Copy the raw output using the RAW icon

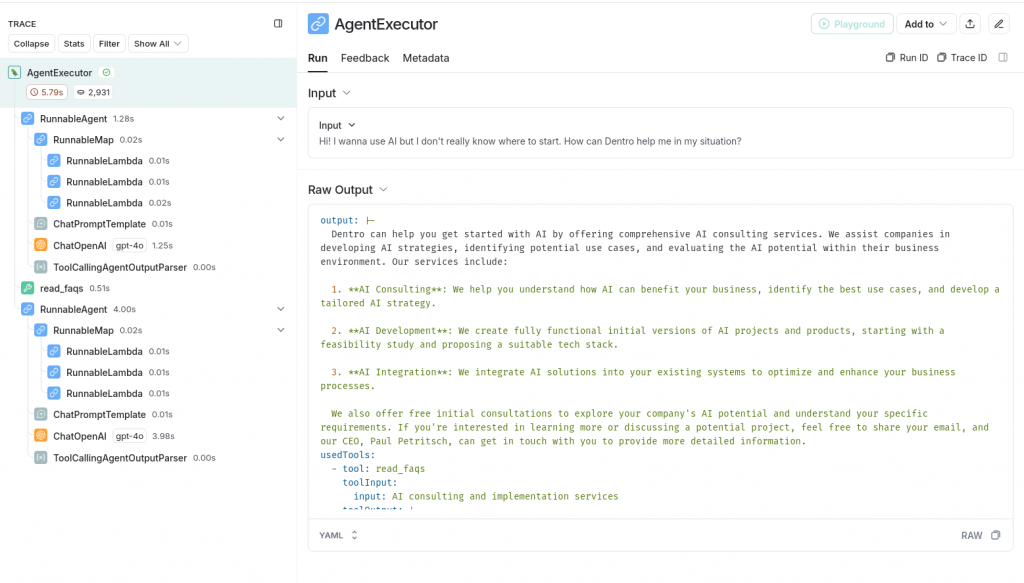[995, 536]
